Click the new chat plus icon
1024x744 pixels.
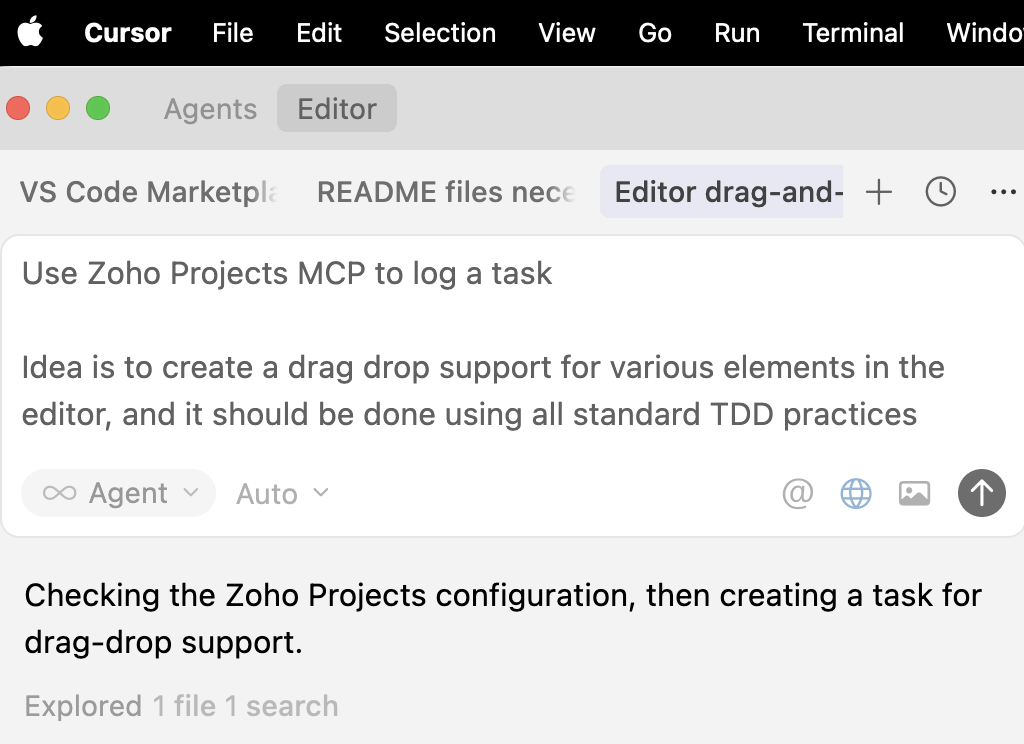click(878, 192)
